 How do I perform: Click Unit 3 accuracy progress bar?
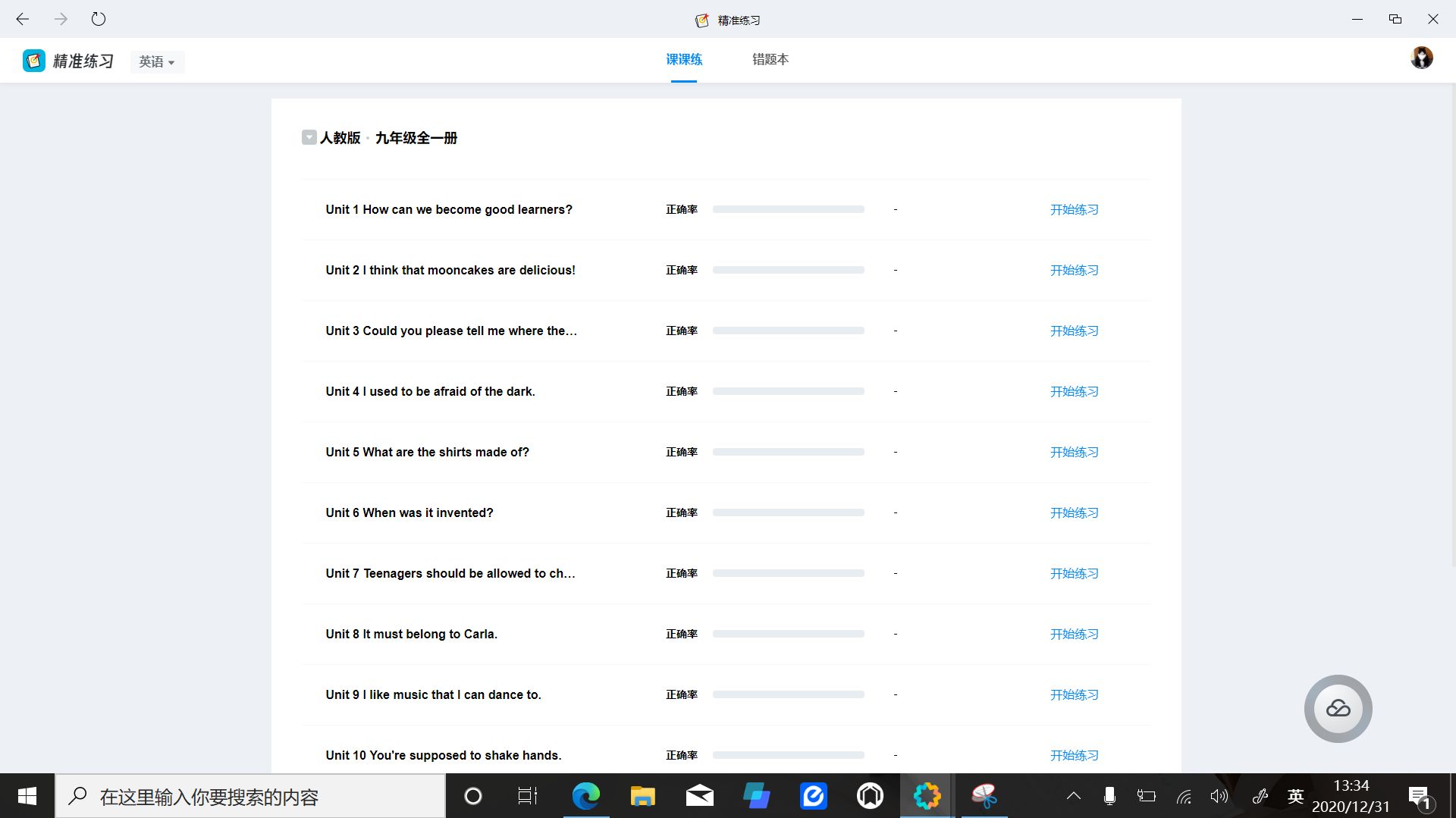tap(789, 331)
